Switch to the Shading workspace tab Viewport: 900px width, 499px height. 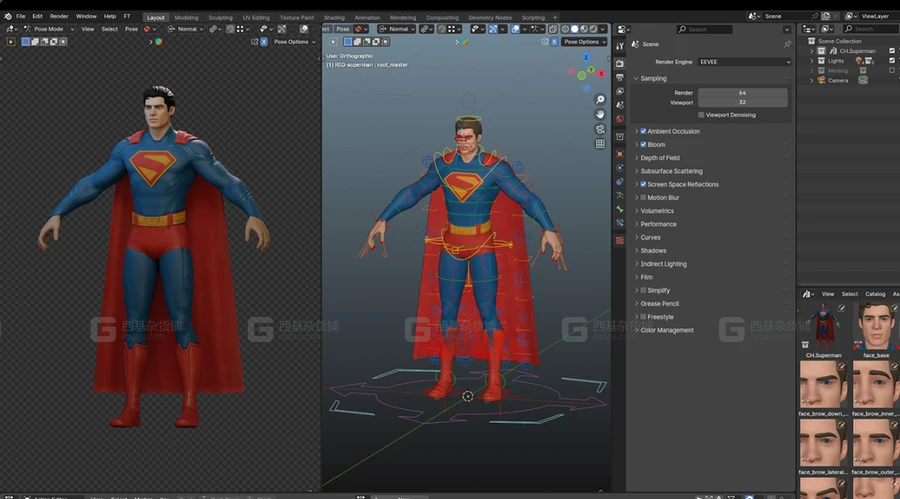point(334,18)
